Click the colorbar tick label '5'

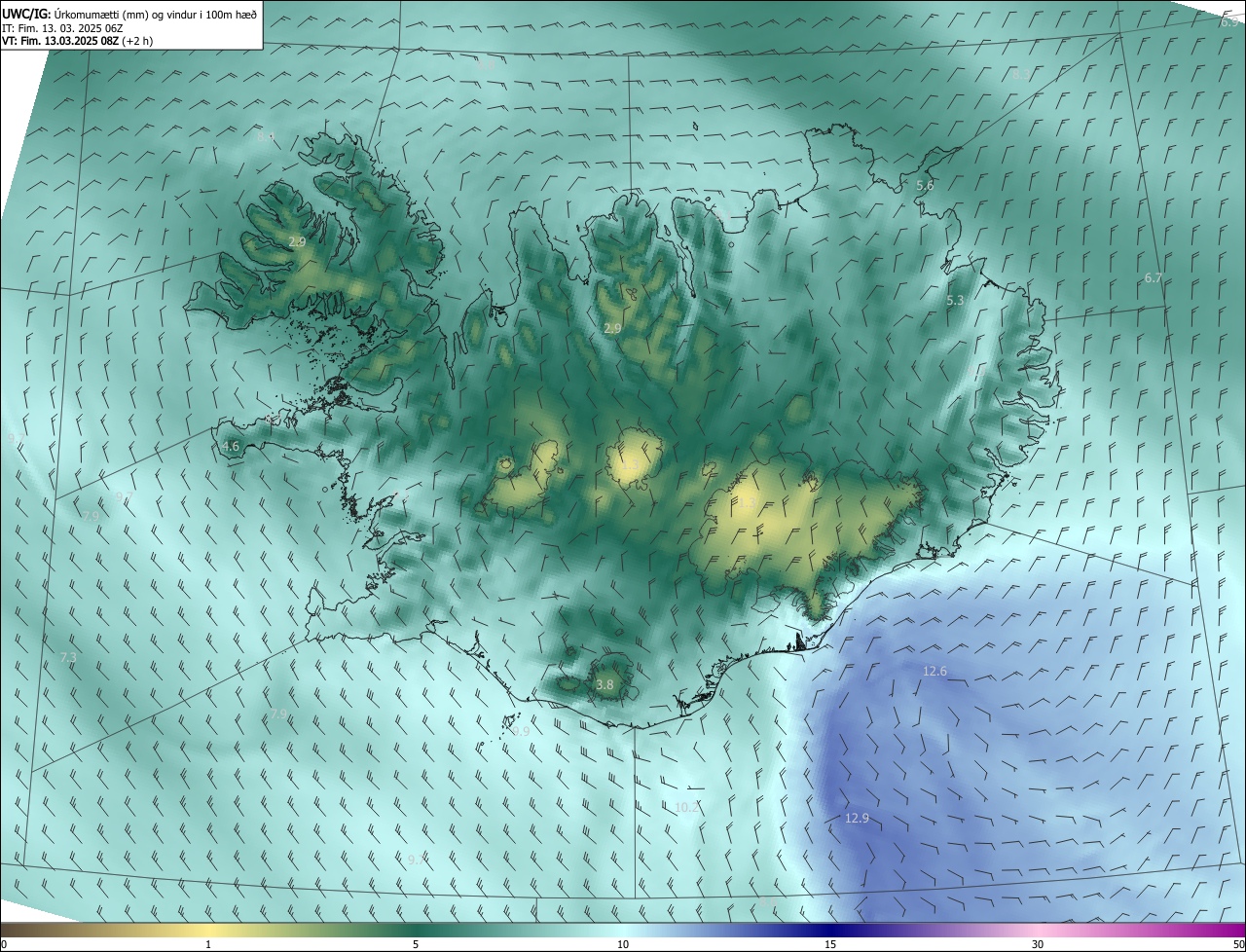click(x=416, y=944)
